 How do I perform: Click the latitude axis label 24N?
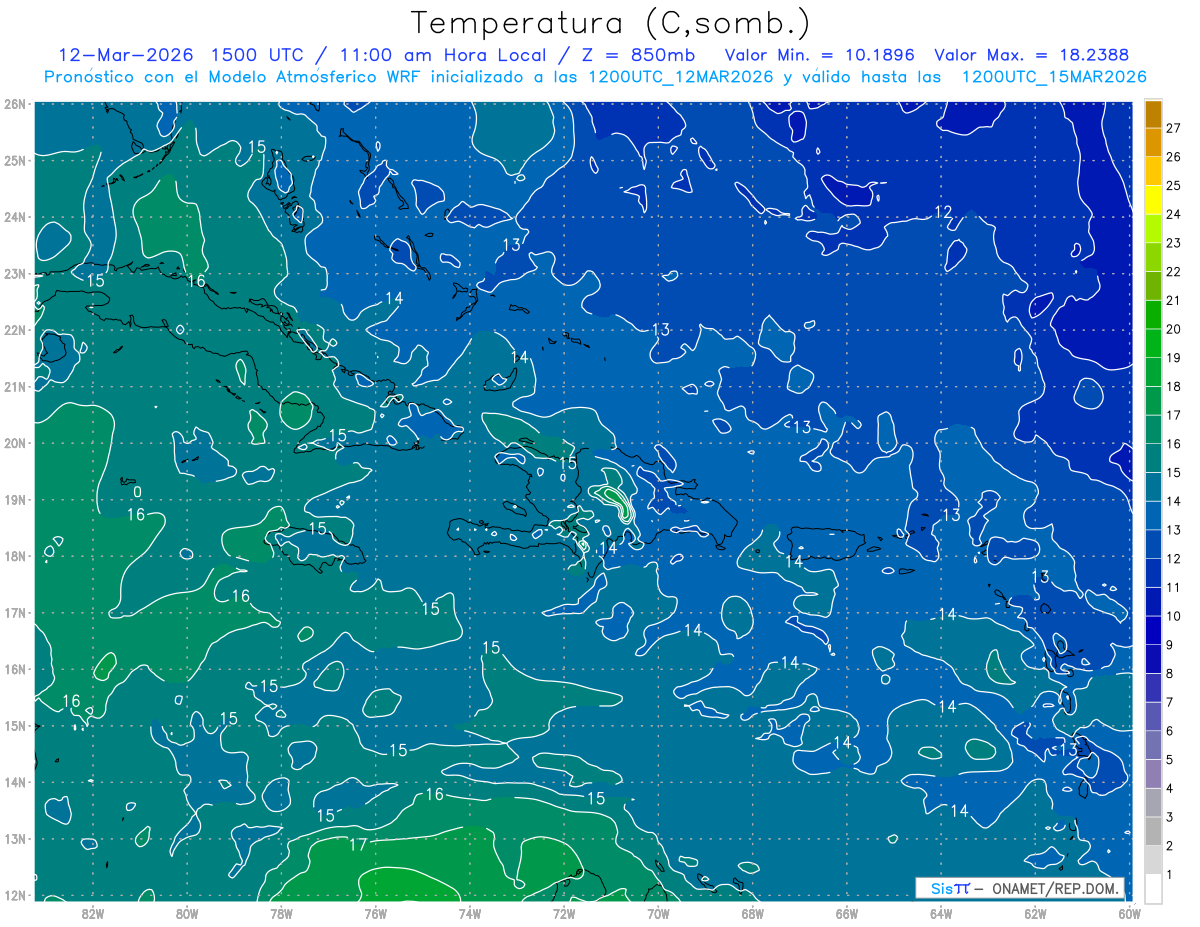(x=14, y=217)
